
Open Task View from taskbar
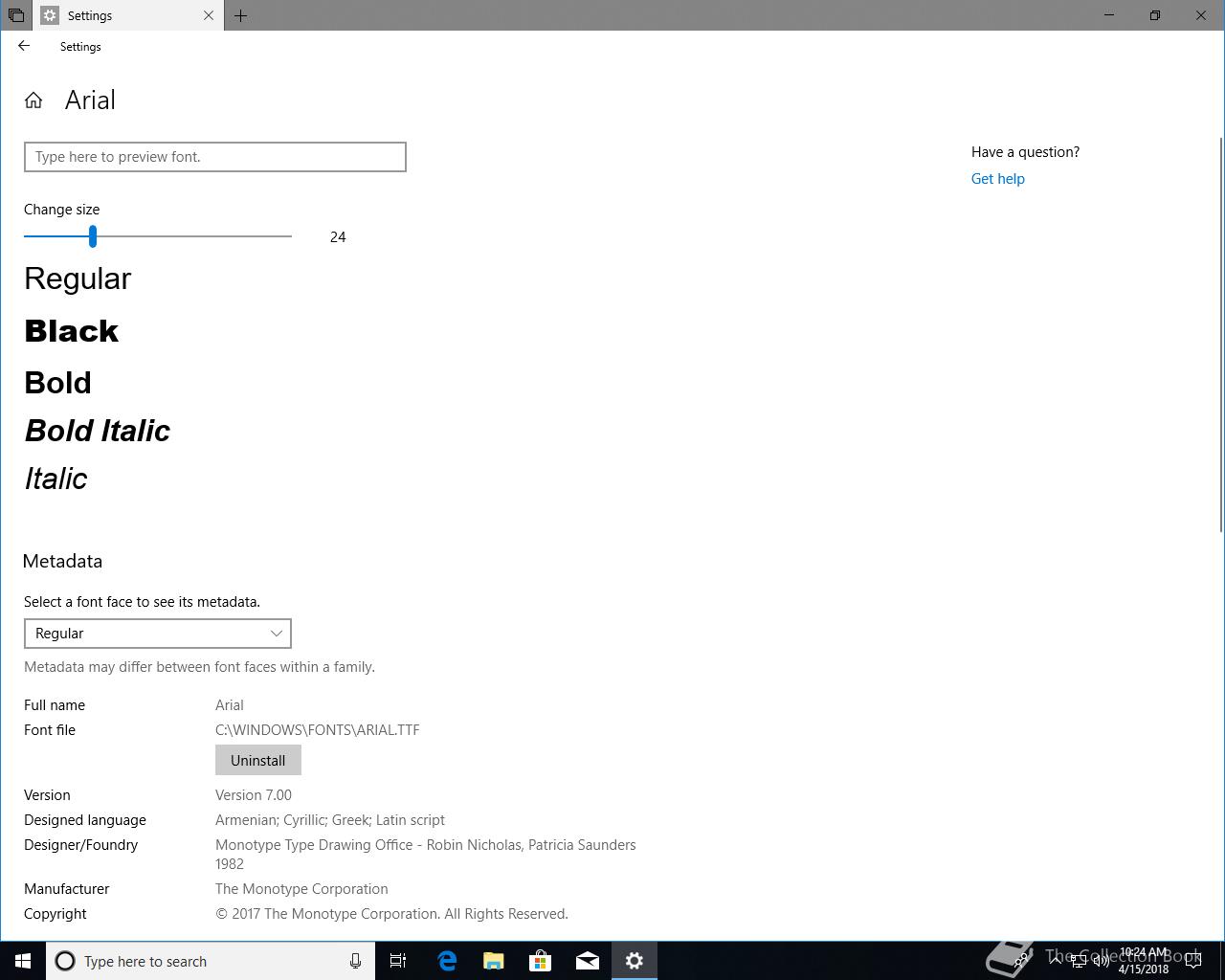tap(398, 961)
